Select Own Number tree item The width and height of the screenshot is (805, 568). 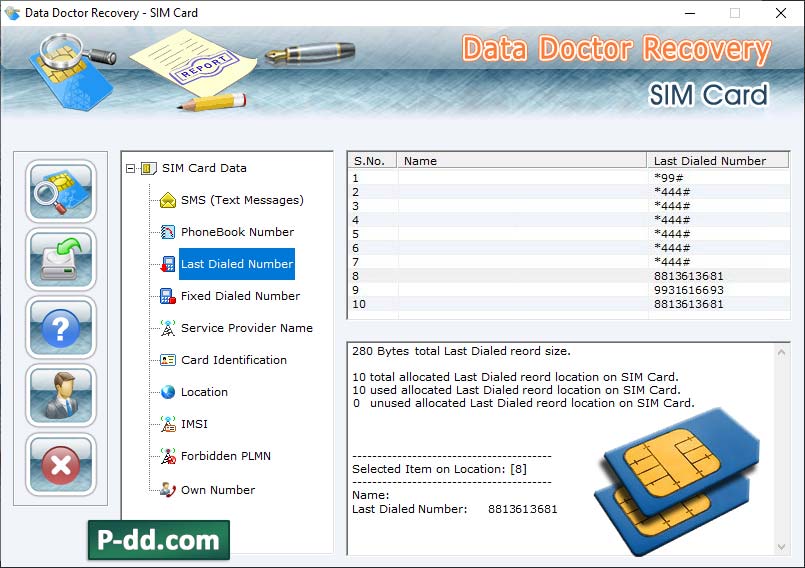[218, 490]
